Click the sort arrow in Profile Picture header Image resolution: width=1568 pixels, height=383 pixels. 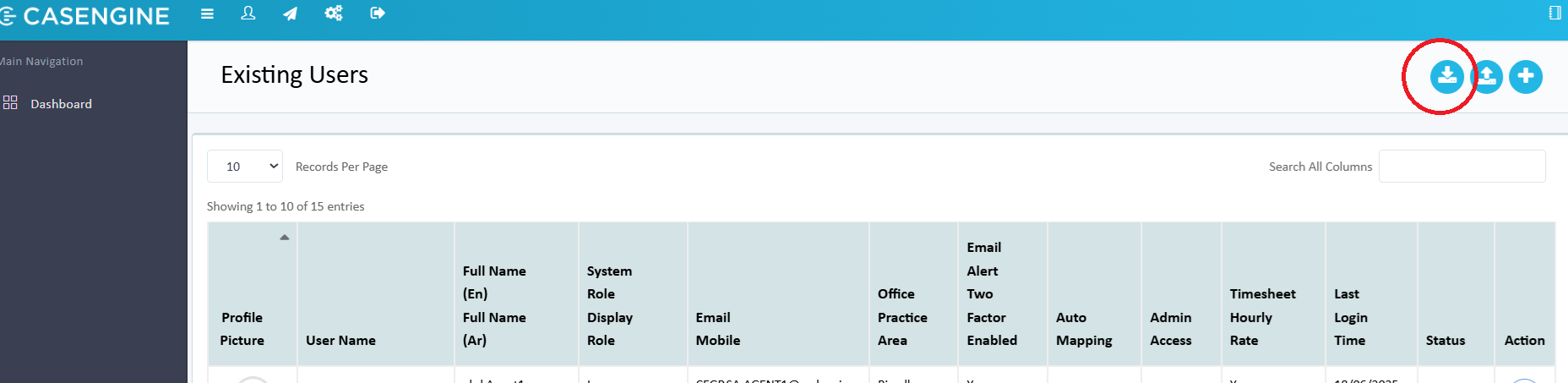[x=285, y=238]
